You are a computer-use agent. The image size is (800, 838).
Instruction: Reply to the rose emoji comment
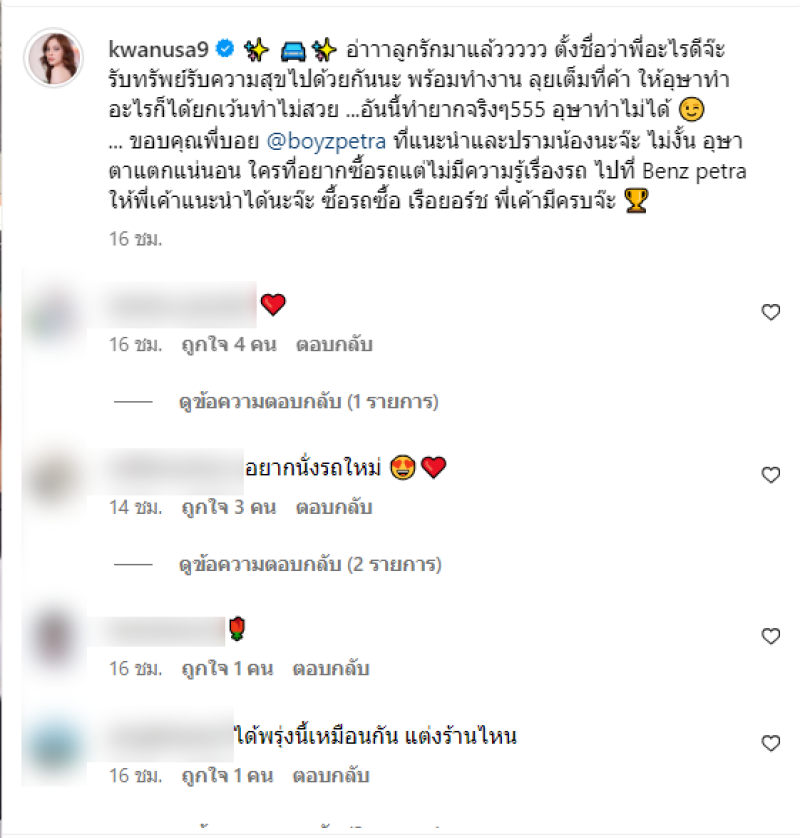[331, 669]
